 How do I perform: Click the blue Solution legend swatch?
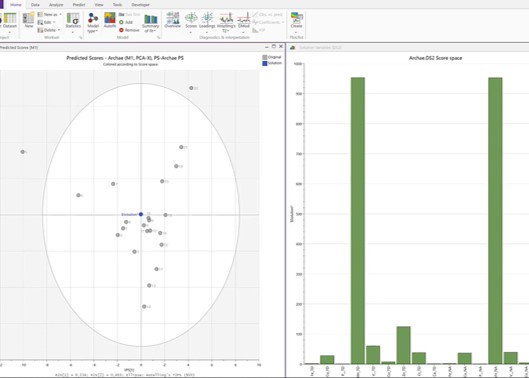point(265,63)
